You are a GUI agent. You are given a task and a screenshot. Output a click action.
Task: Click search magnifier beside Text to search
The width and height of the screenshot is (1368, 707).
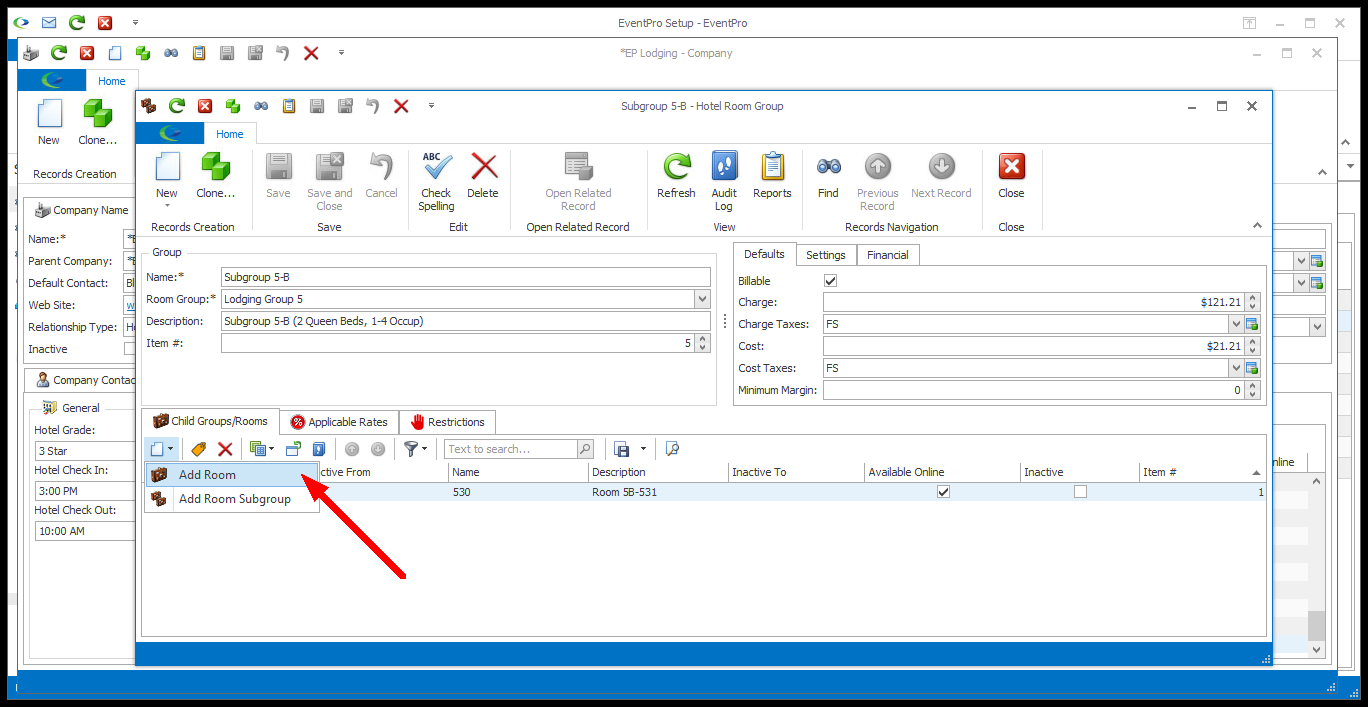click(x=585, y=449)
